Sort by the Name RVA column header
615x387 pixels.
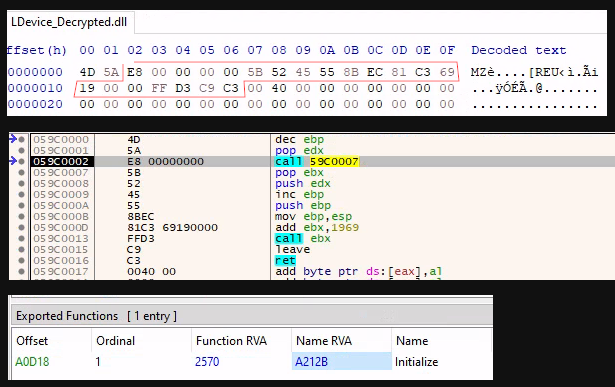(324, 341)
